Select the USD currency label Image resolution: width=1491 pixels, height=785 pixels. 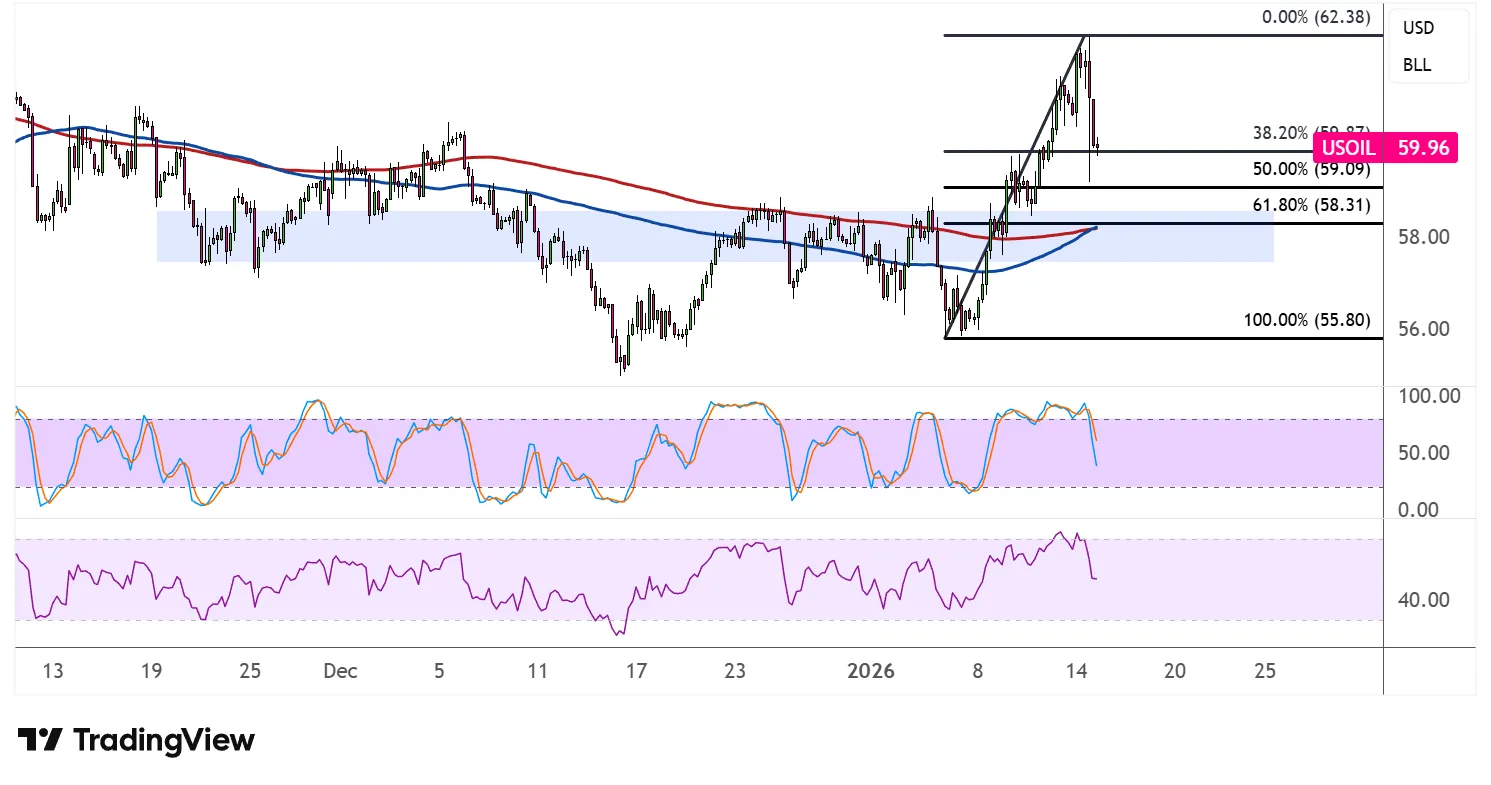point(1418,28)
